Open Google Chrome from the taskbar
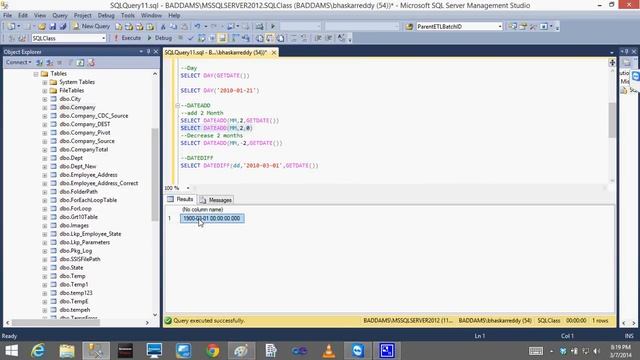 pyautogui.click(x=212, y=351)
